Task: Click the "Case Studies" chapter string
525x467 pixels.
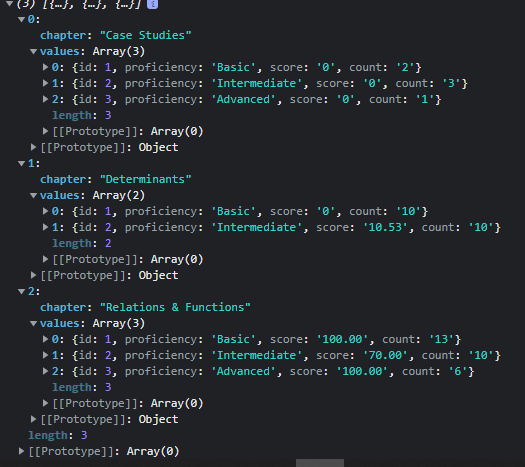Action: point(146,35)
